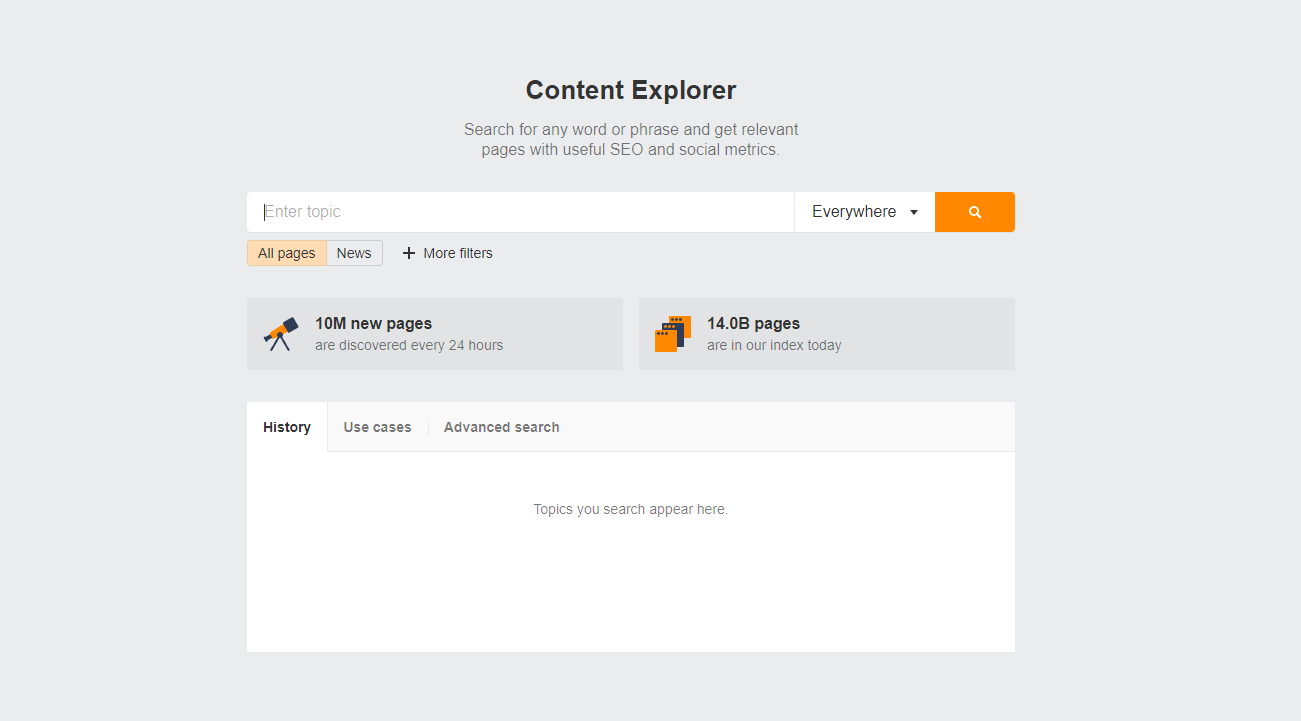
Task: Click the plus icon beside More filters
Action: pyautogui.click(x=408, y=253)
